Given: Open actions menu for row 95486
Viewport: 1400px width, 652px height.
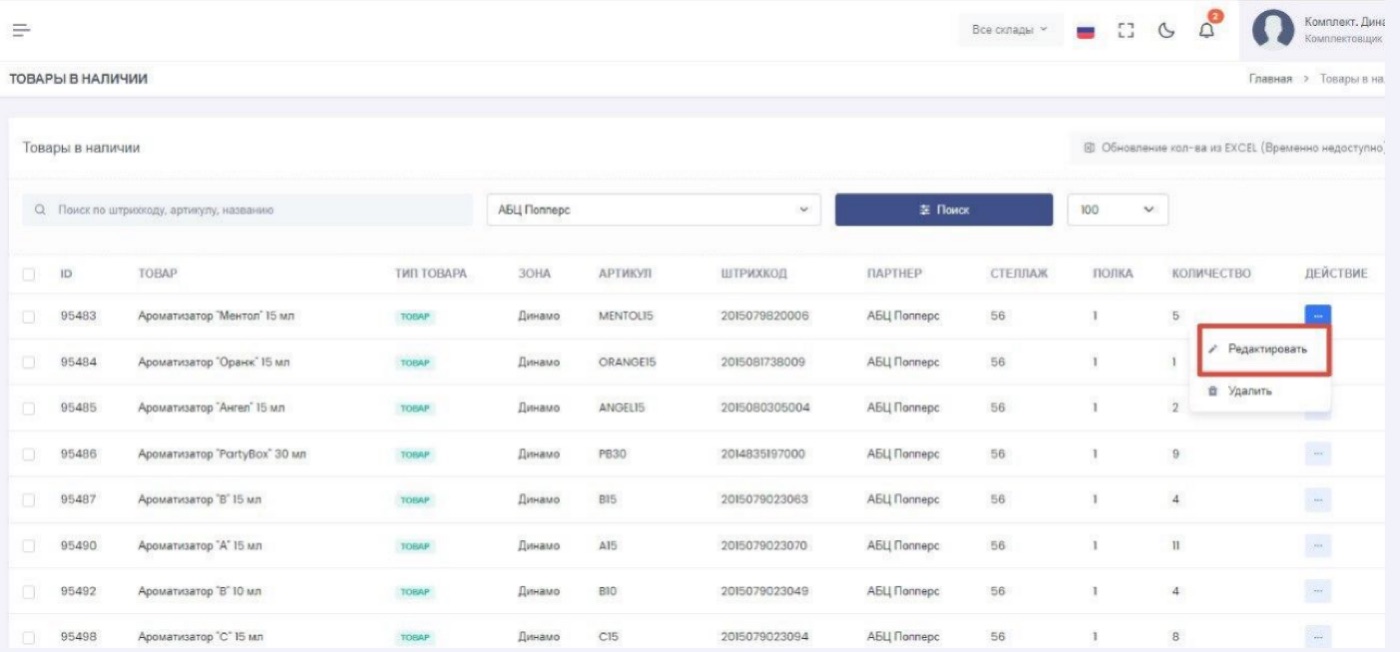Looking at the screenshot, I should [x=1318, y=454].
